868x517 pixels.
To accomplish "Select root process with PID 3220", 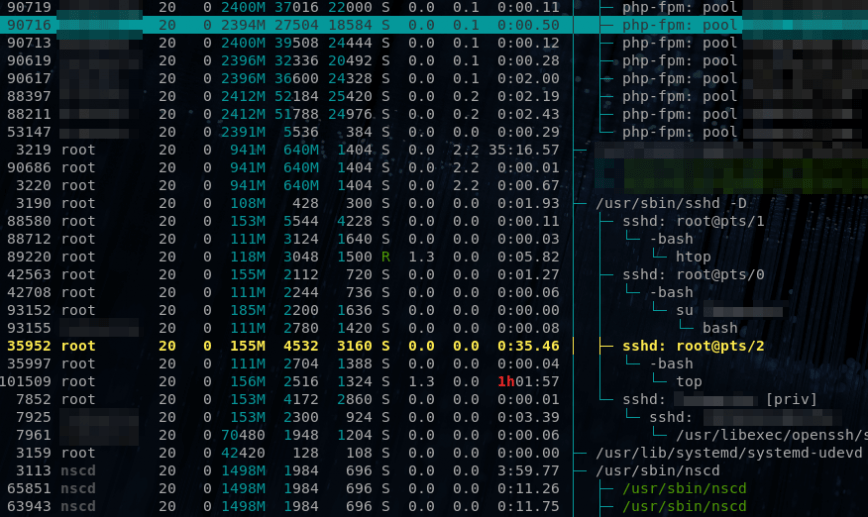I will (434, 185).
